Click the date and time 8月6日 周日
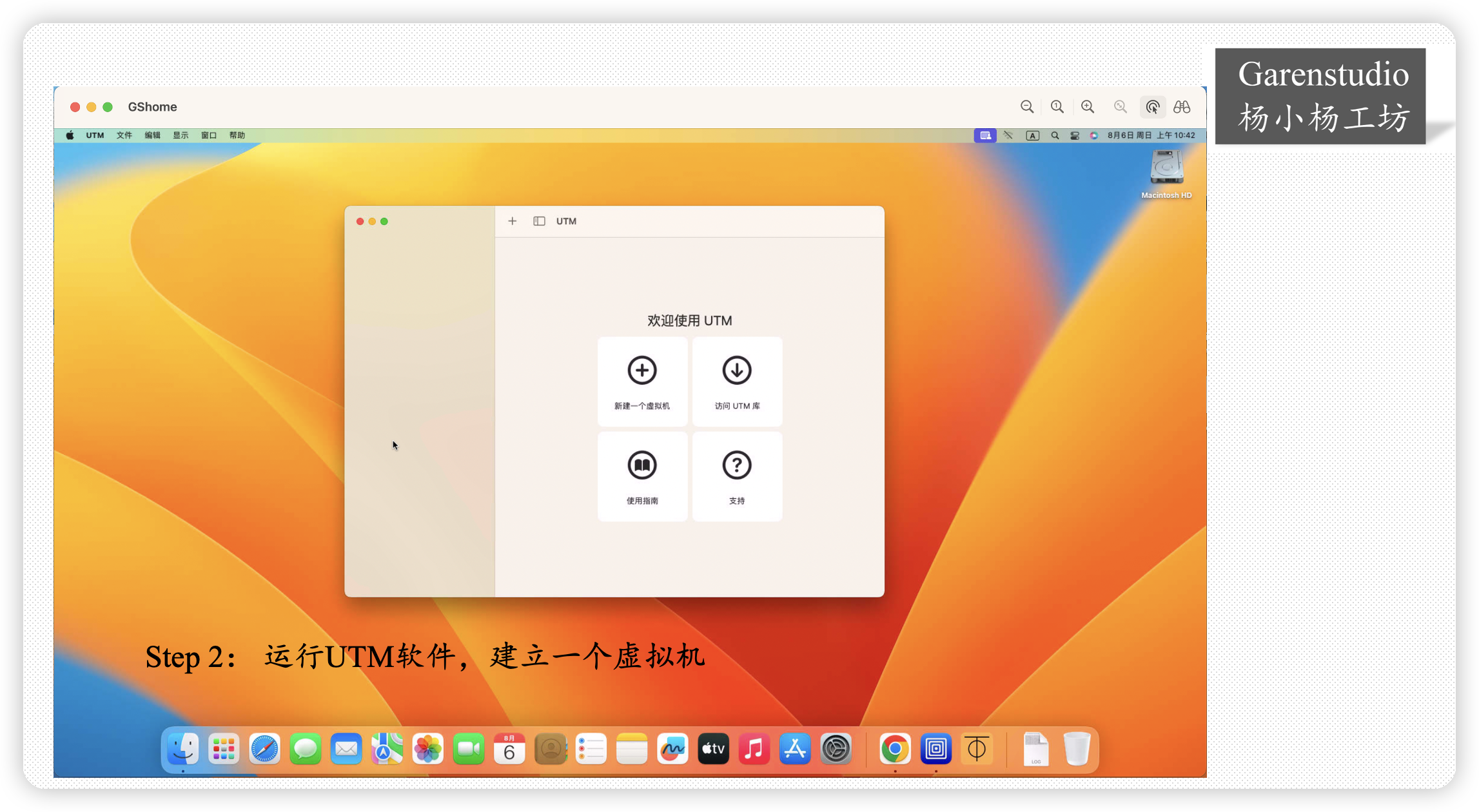1479x812 pixels. 1151,135
